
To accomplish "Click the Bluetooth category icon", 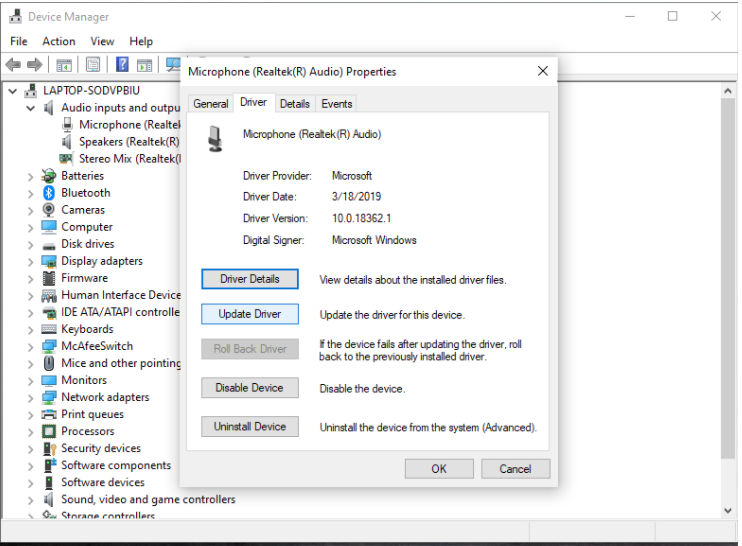I will tap(49, 193).
